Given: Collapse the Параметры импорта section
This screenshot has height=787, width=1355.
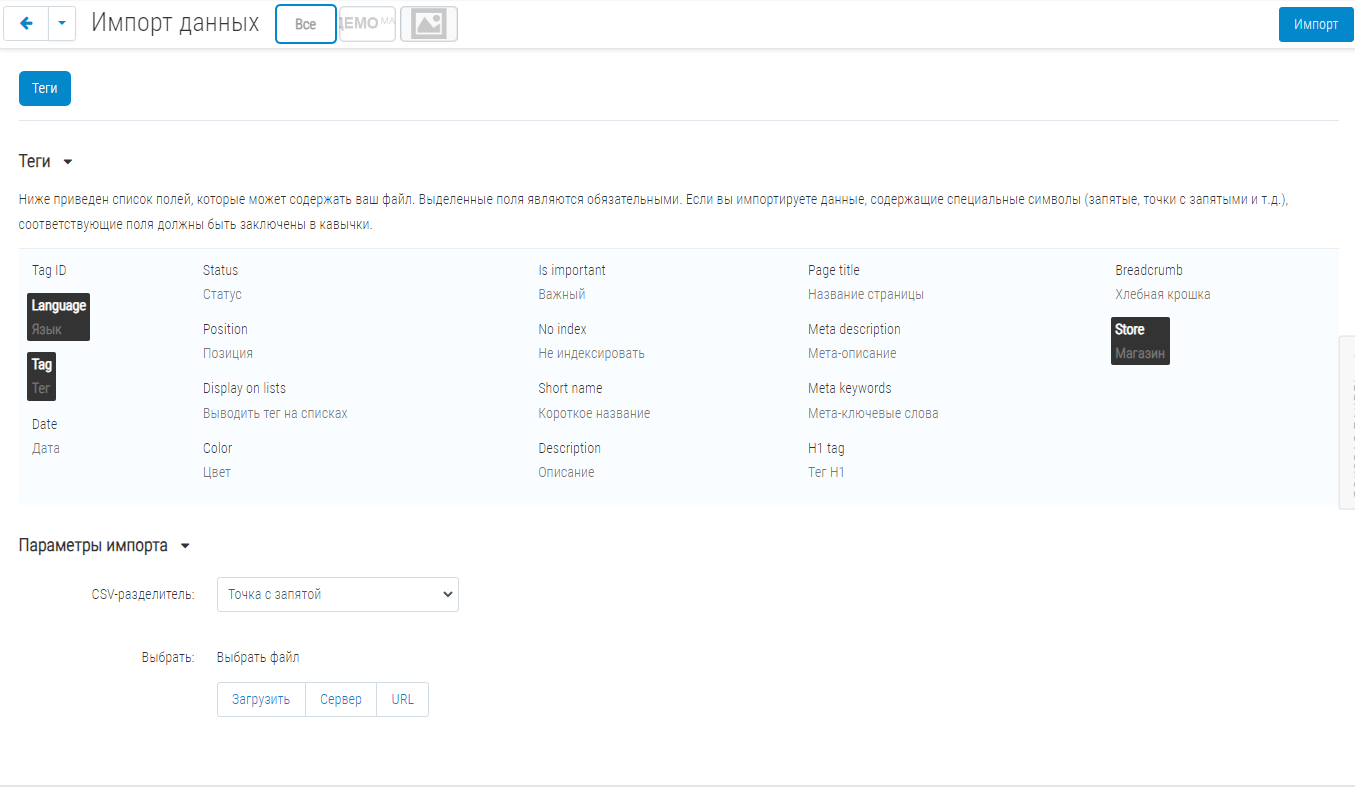Looking at the screenshot, I should click(104, 546).
